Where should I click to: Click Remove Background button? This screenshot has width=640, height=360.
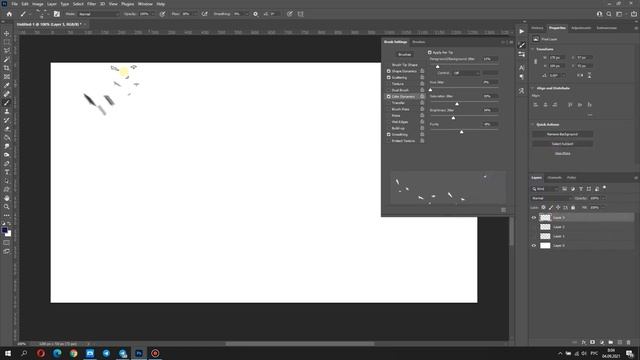click(x=562, y=134)
